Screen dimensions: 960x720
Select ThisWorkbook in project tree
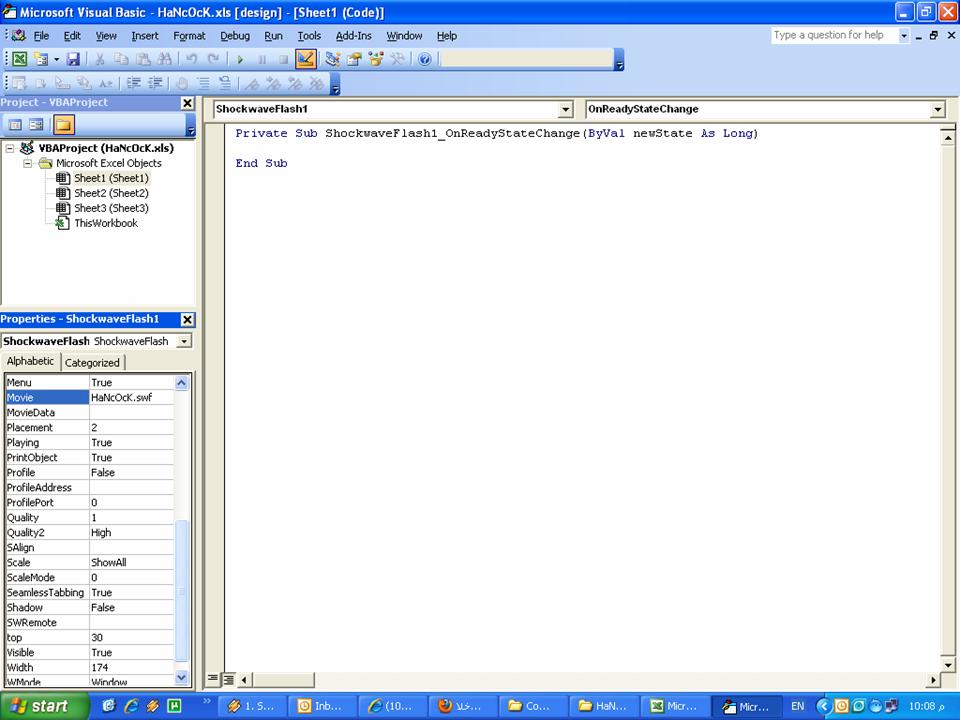(106, 223)
